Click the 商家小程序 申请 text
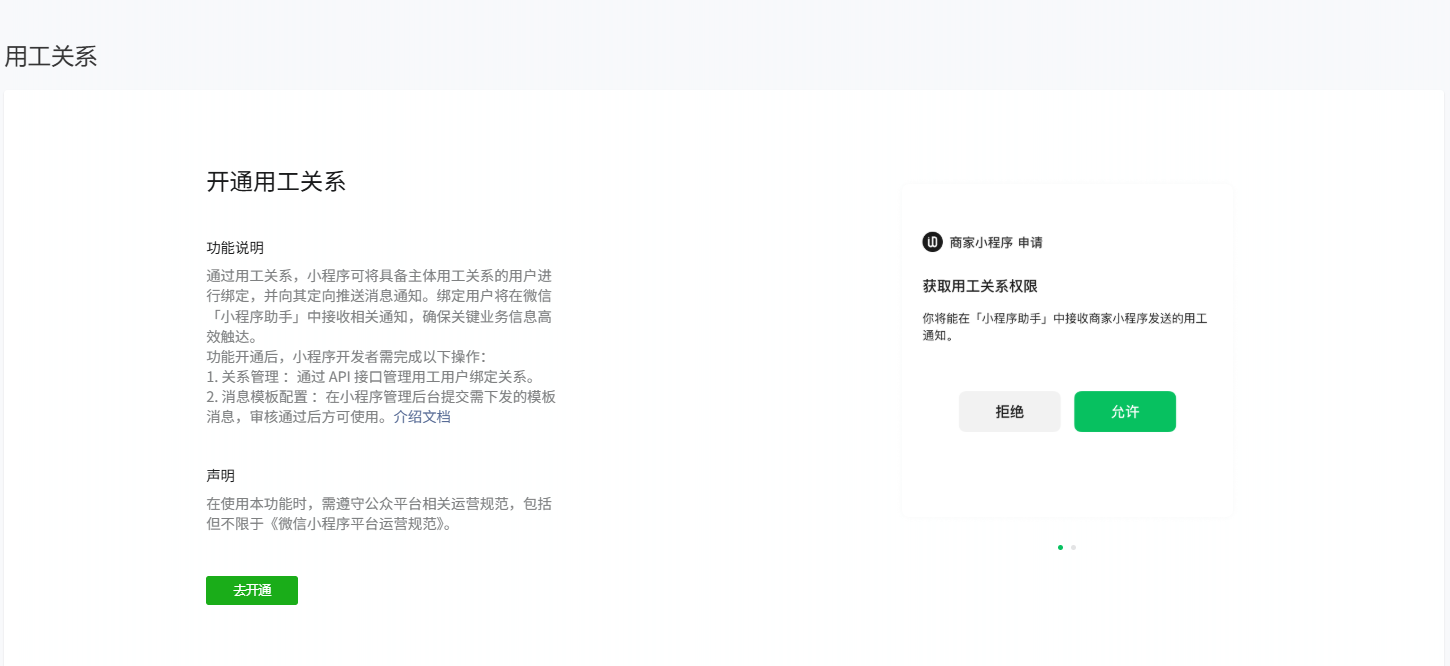 [996, 242]
